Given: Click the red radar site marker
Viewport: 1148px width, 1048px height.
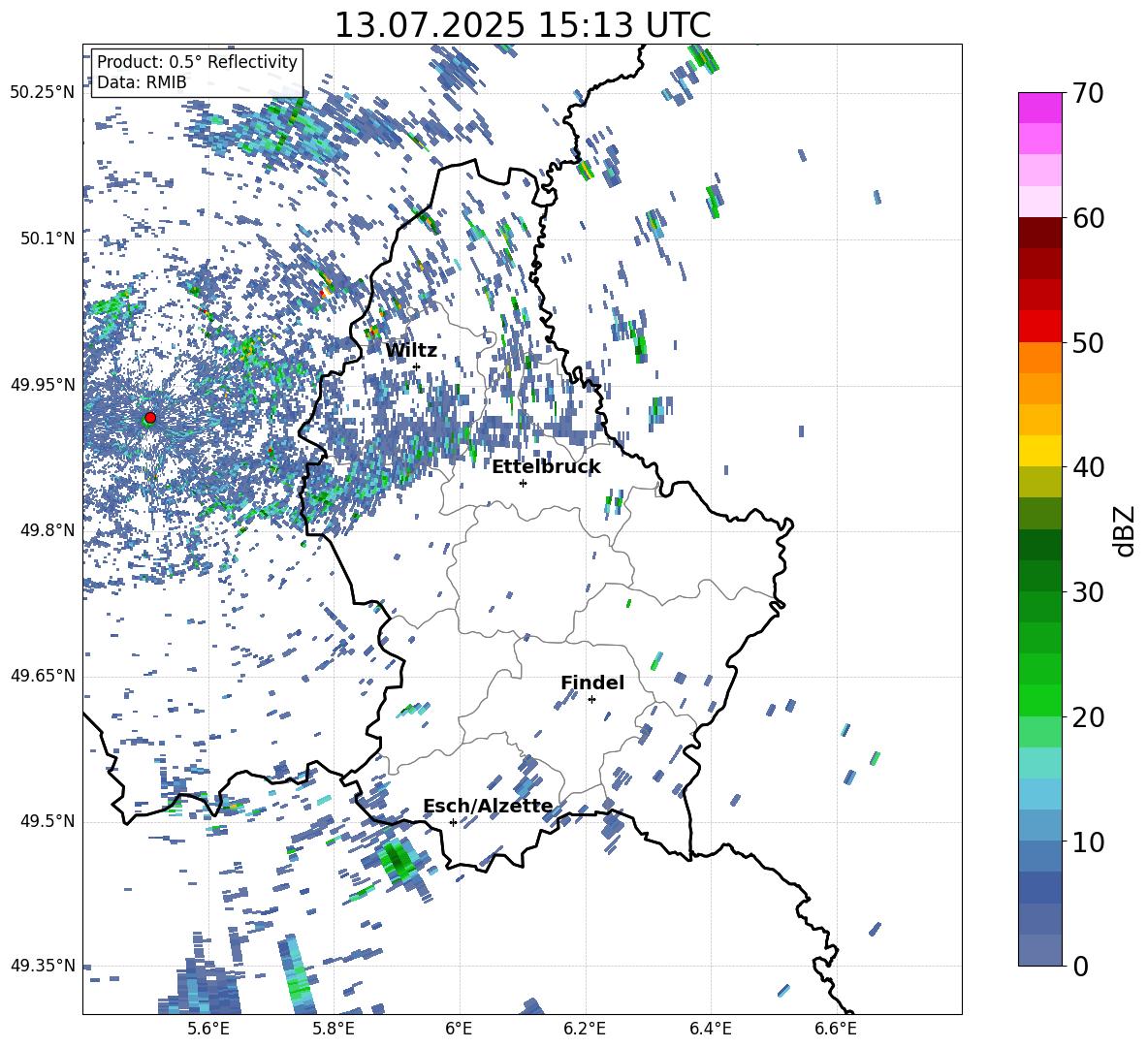Looking at the screenshot, I should pyautogui.click(x=150, y=417).
